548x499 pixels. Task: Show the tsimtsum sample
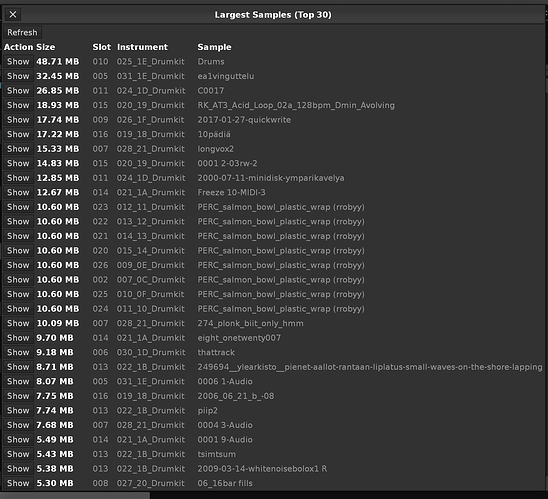pyautogui.click(x=19, y=454)
